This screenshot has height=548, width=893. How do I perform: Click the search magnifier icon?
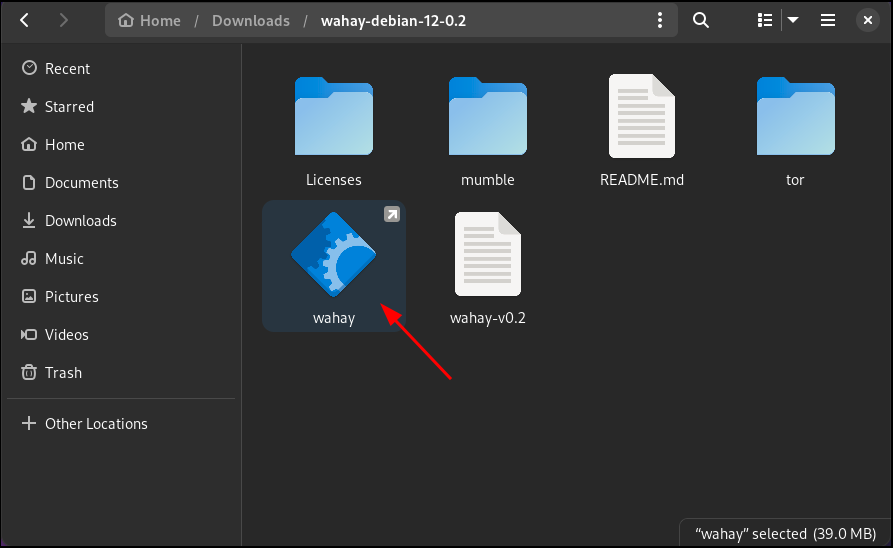coord(701,20)
